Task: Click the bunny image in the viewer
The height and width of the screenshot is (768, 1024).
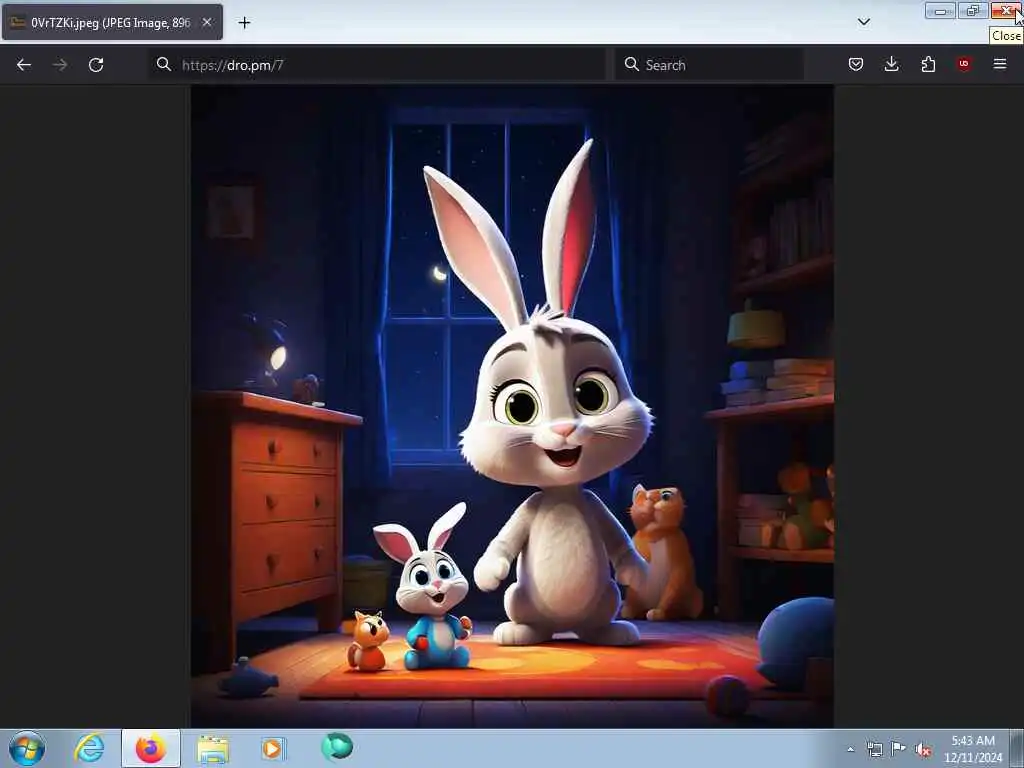Action: click(512, 406)
